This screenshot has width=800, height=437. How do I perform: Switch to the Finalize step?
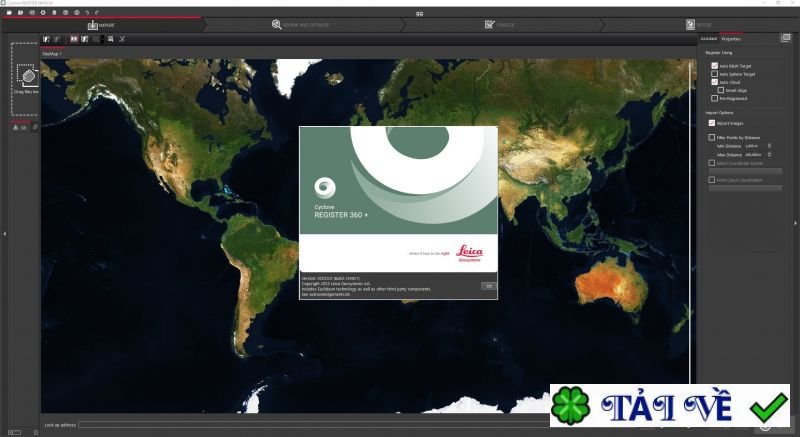click(500, 24)
